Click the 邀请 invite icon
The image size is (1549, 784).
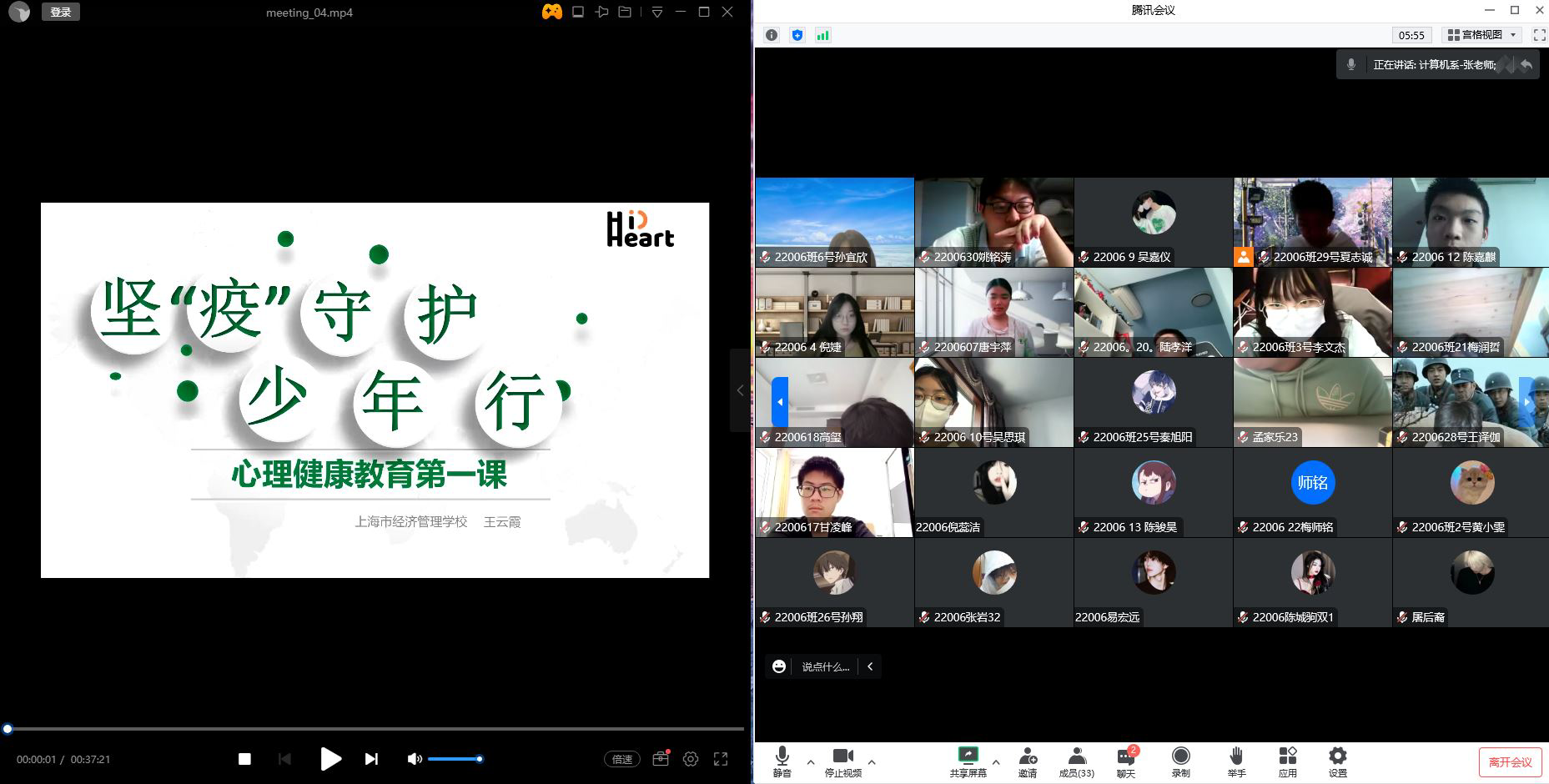pyautogui.click(x=1028, y=761)
